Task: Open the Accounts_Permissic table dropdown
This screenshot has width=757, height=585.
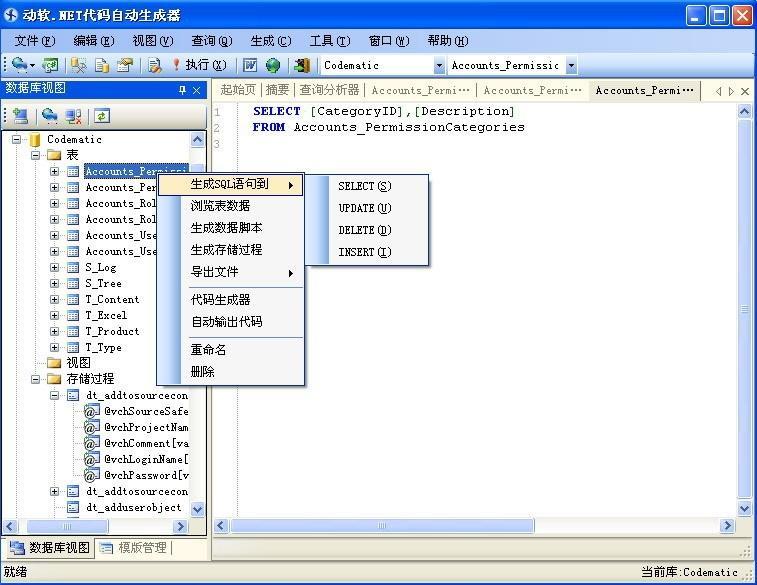Action: click(571, 66)
